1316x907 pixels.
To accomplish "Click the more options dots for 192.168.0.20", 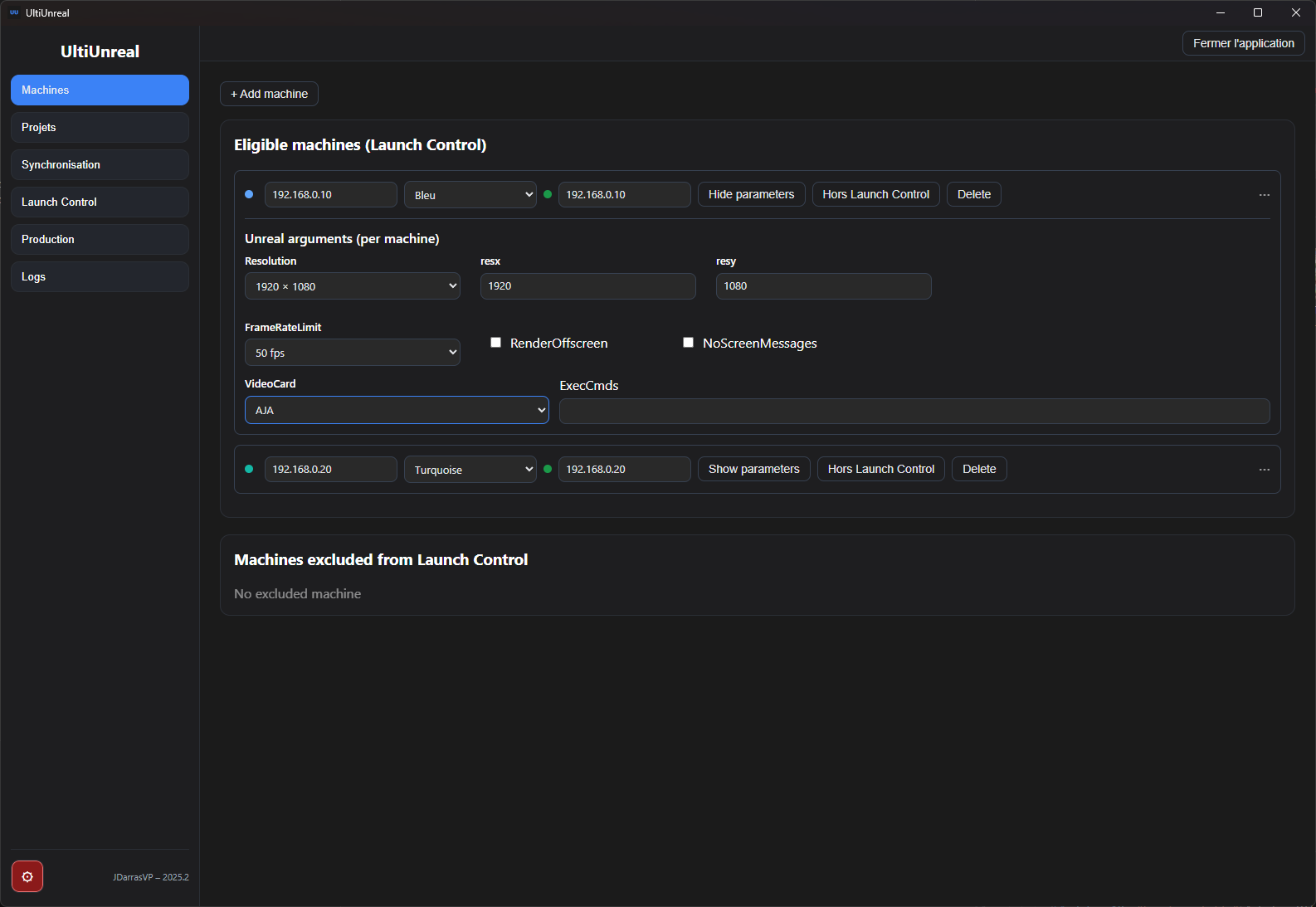I will 1264,470.
